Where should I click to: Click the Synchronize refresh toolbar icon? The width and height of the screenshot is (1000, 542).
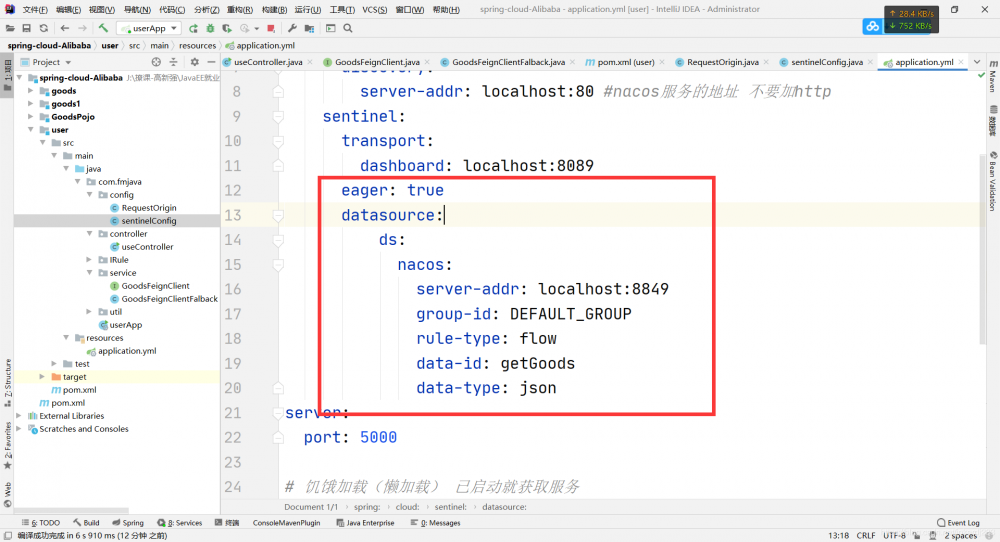pyautogui.click(x=43, y=28)
